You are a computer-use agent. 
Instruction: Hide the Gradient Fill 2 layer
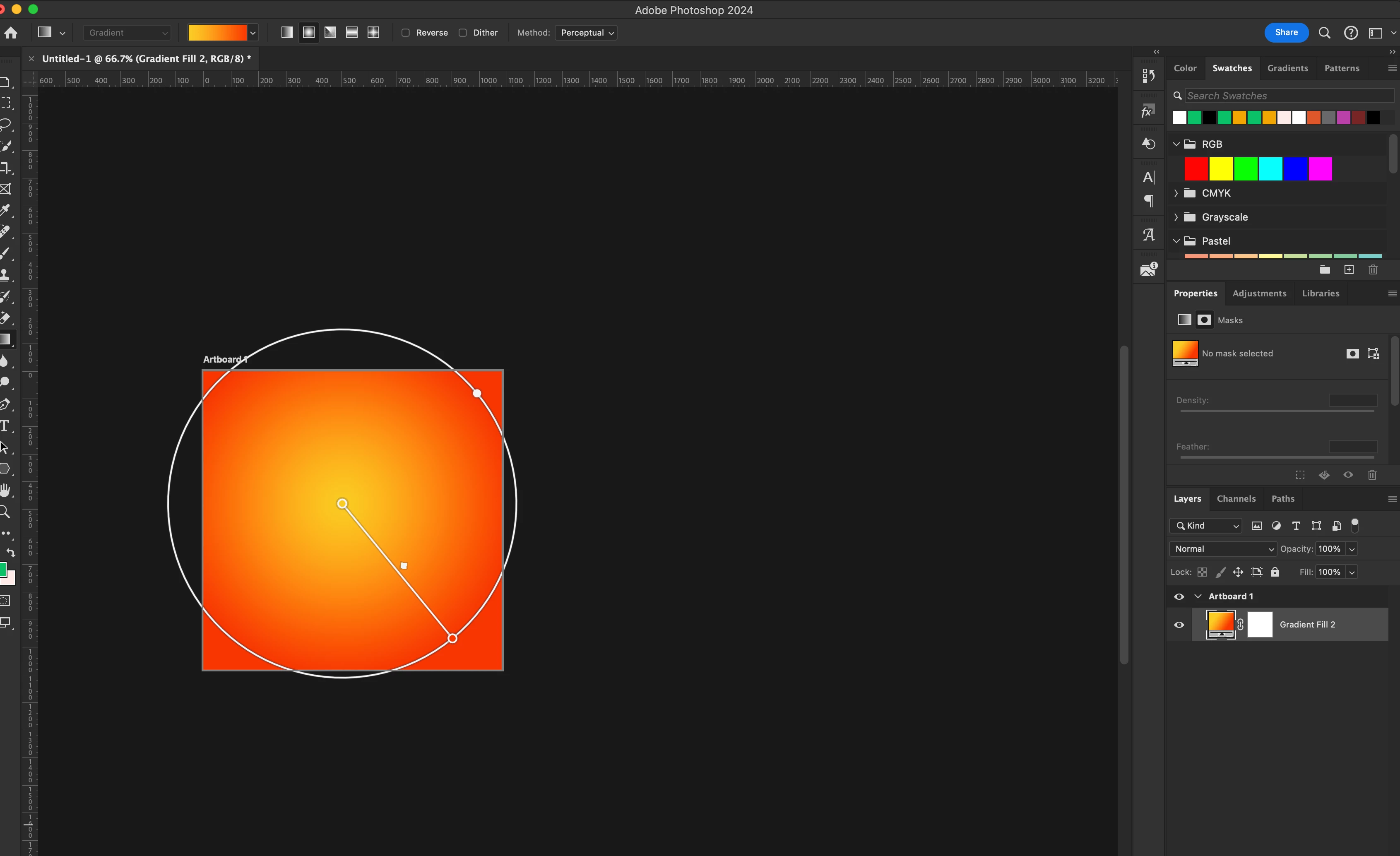[x=1179, y=625]
